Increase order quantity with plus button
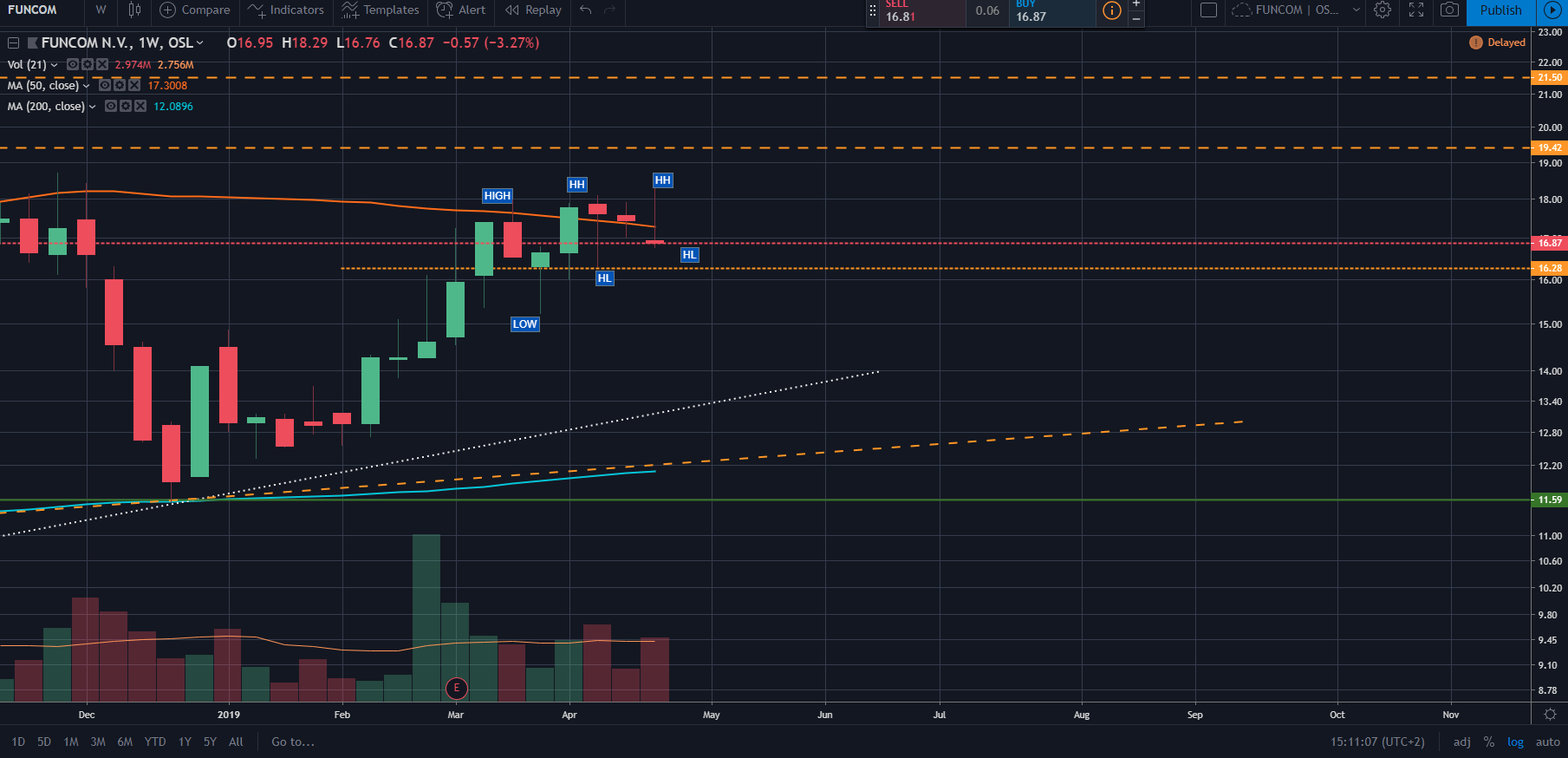The image size is (1568, 758). 1136,4
